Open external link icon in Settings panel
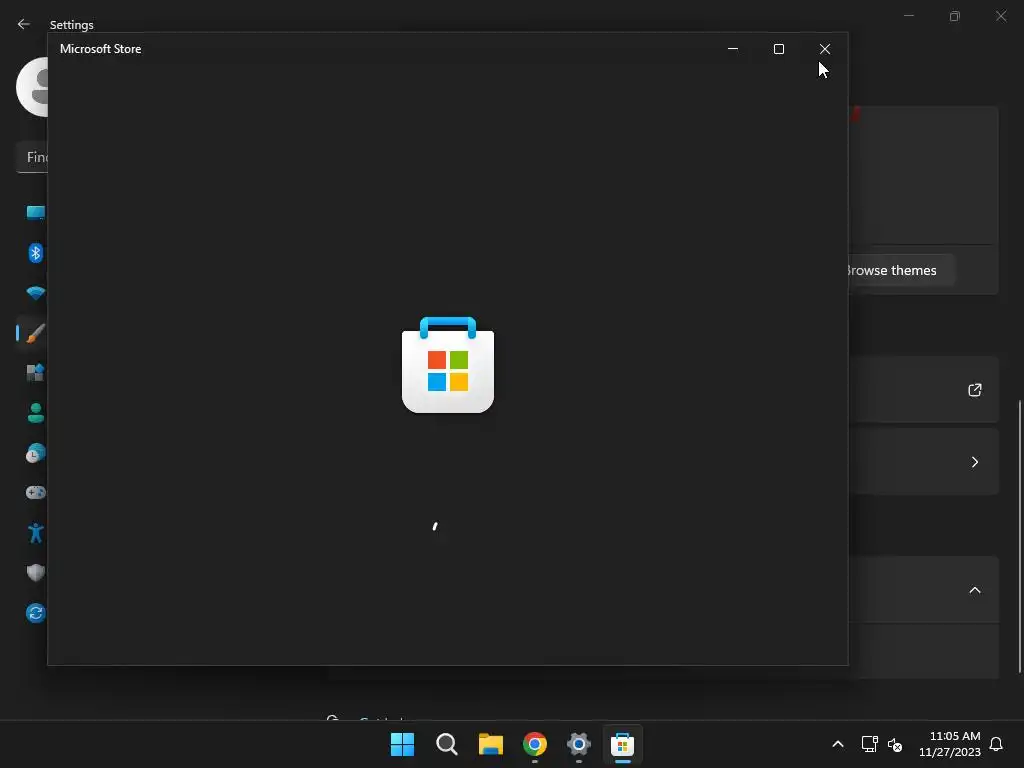 click(x=974, y=390)
